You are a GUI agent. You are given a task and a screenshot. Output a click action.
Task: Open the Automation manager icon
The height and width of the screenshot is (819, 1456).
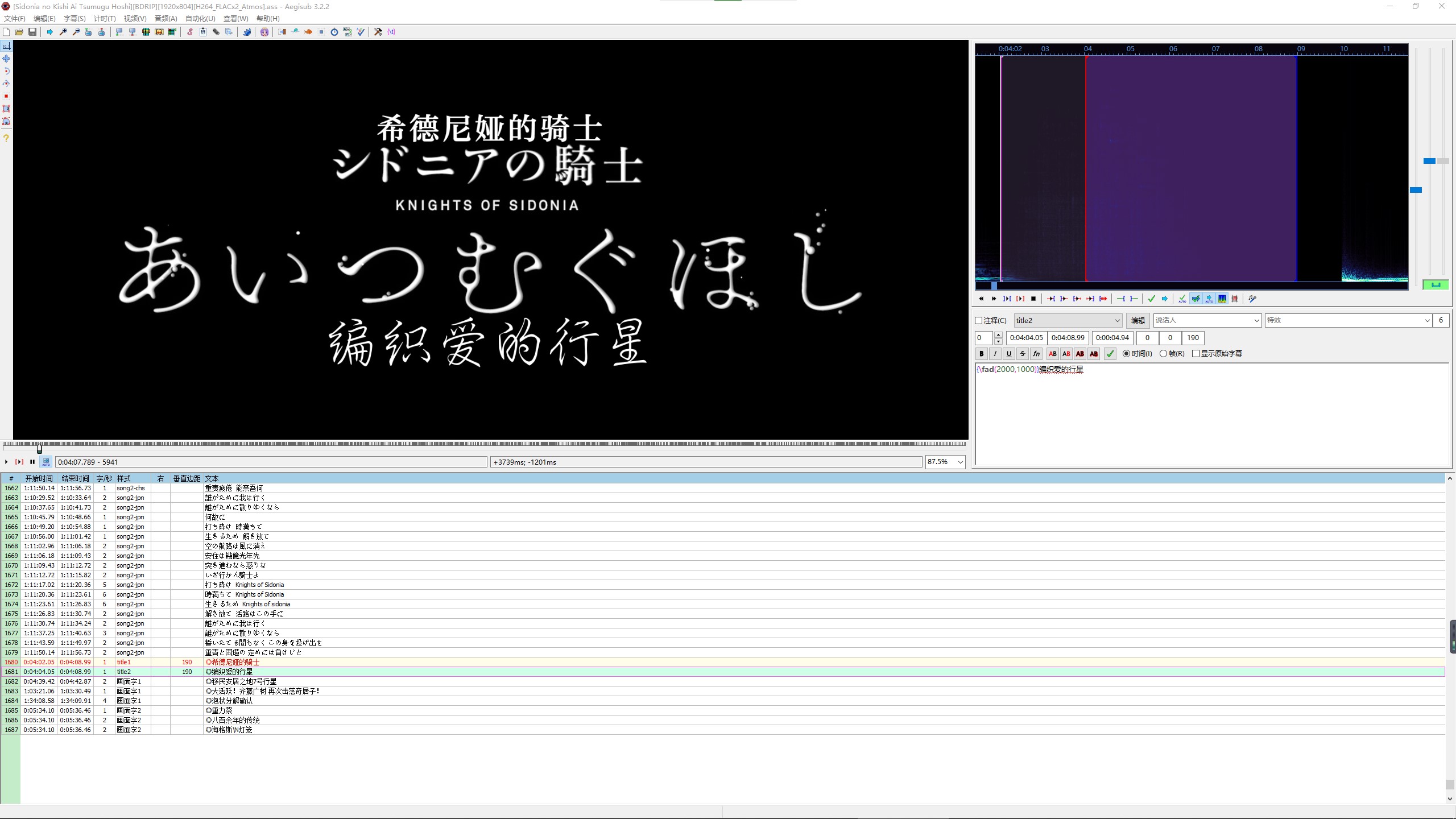(x=246, y=32)
